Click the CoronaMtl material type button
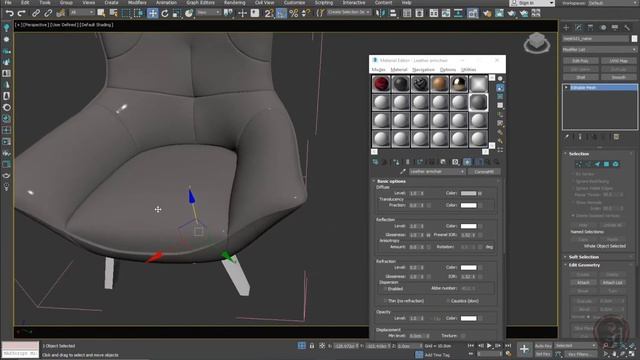The image size is (640, 360). (484, 172)
